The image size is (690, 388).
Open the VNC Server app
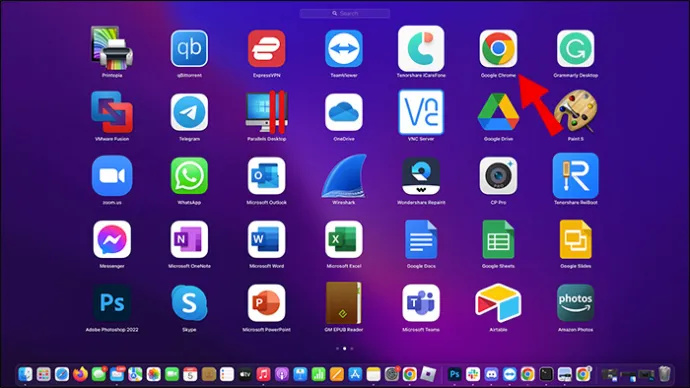[x=421, y=112]
